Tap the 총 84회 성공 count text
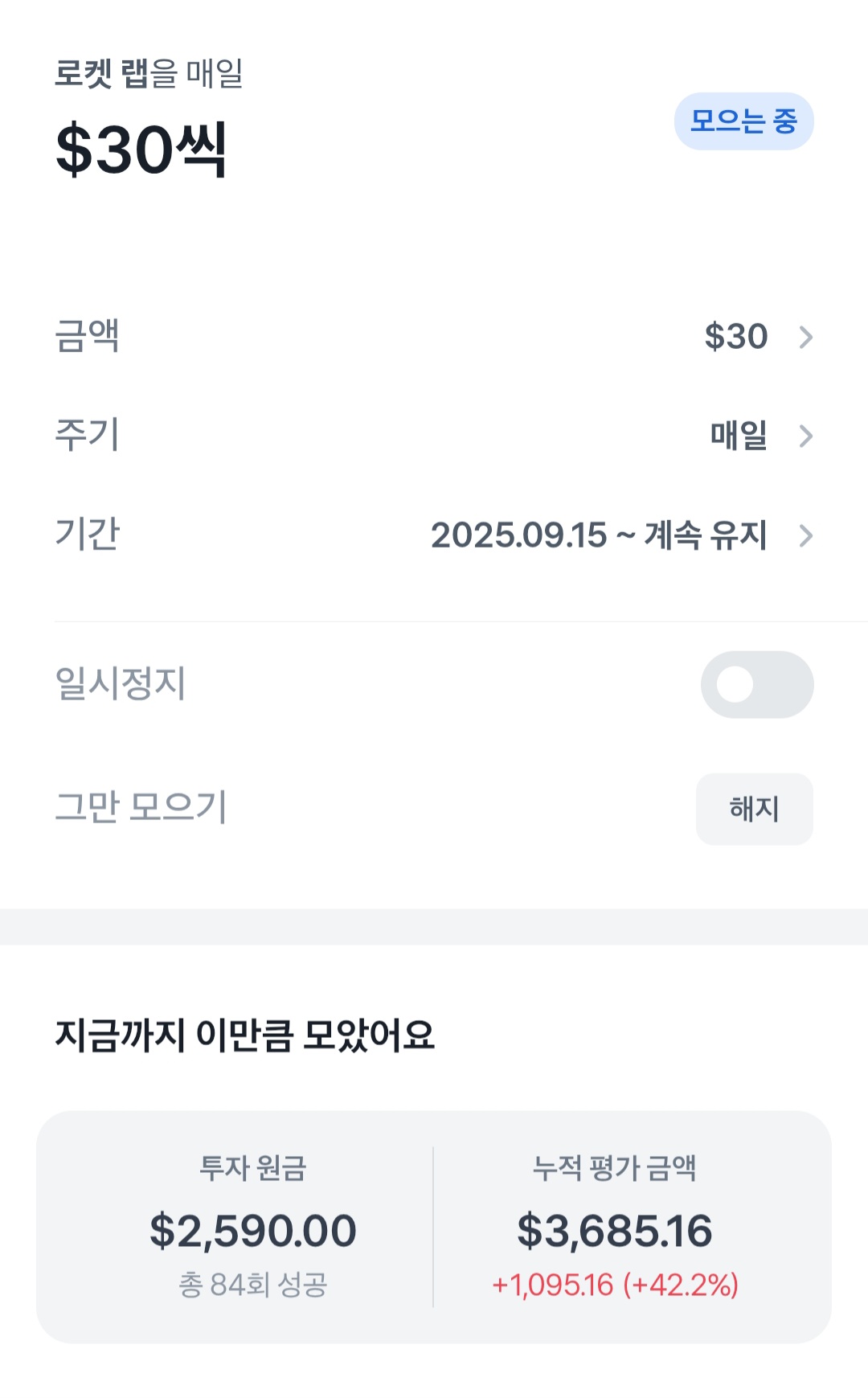 click(x=252, y=1285)
